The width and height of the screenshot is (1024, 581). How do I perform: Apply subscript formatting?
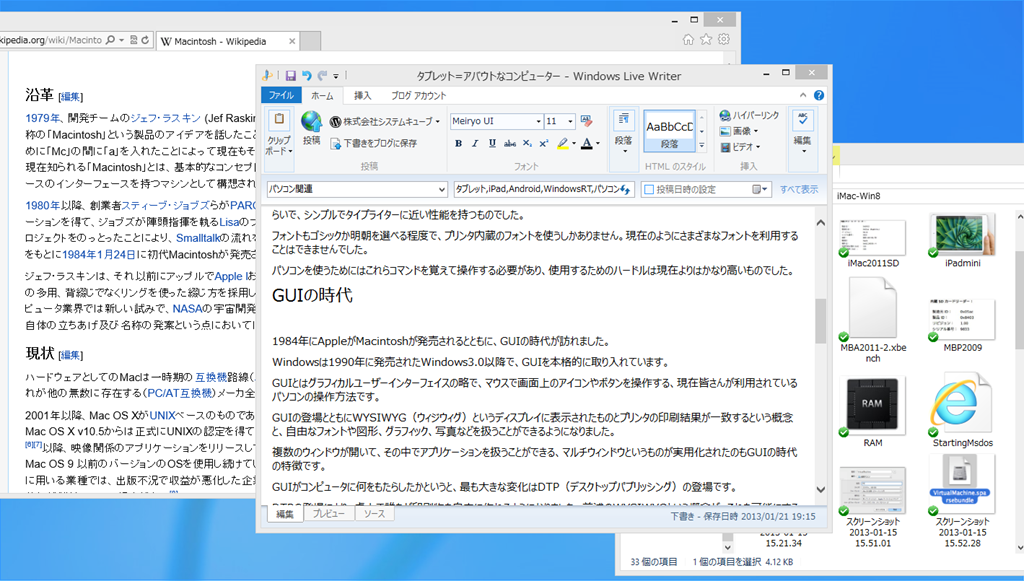tap(526, 143)
